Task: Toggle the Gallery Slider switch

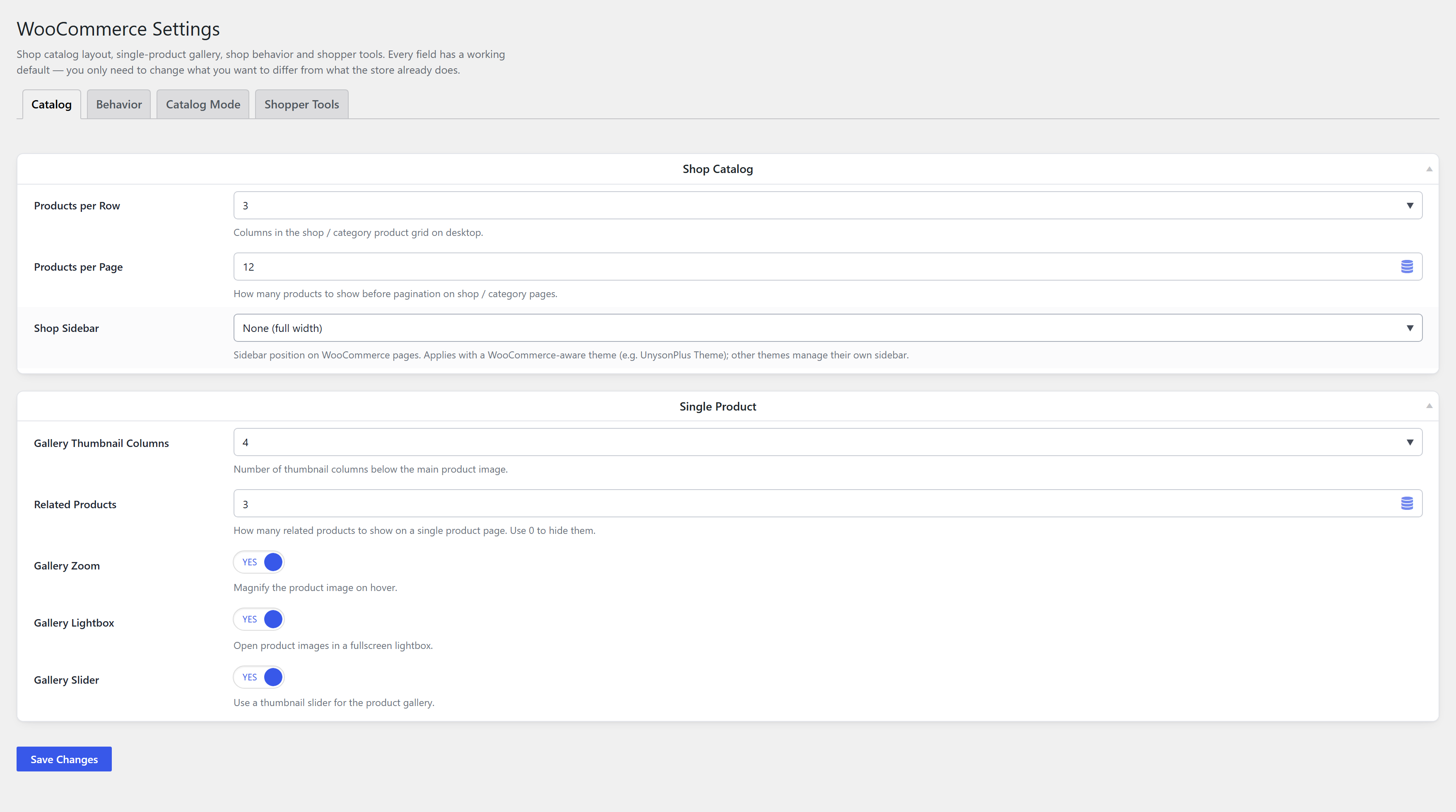Action: (x=259, y=677)
